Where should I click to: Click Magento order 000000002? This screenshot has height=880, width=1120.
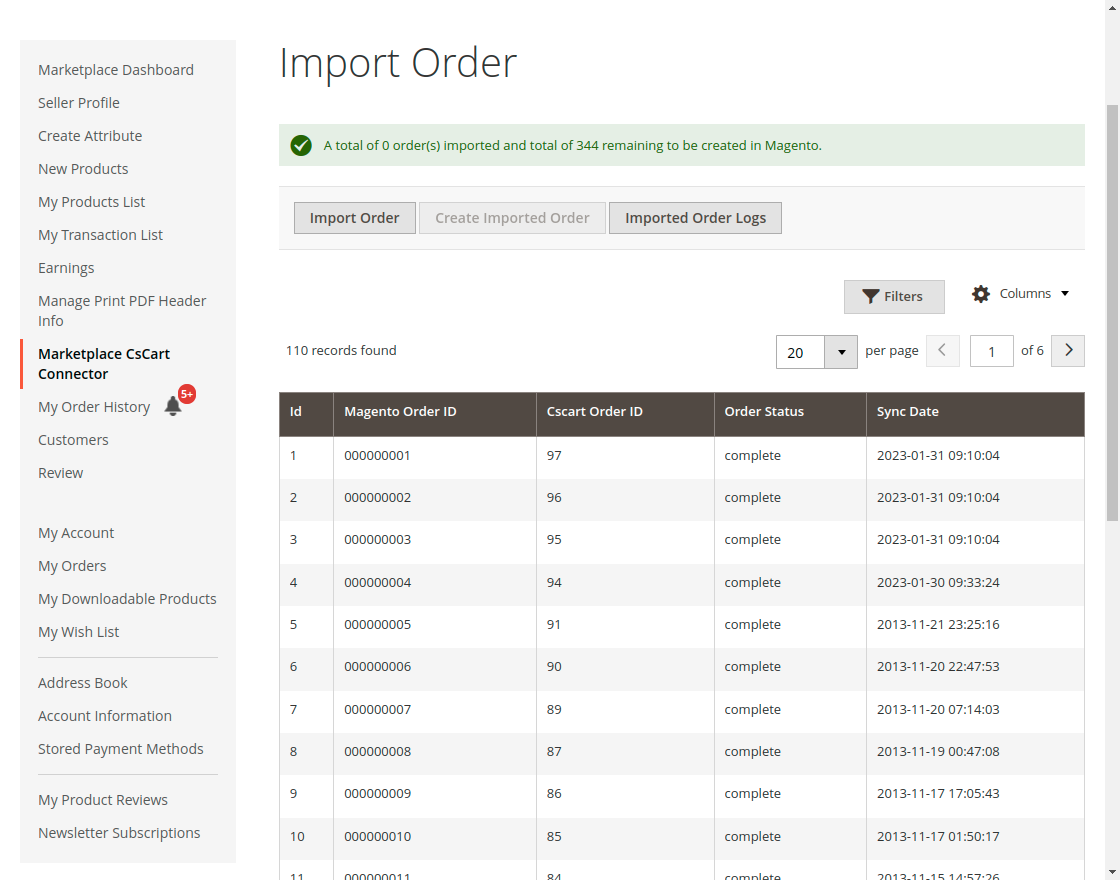point(377,498)
